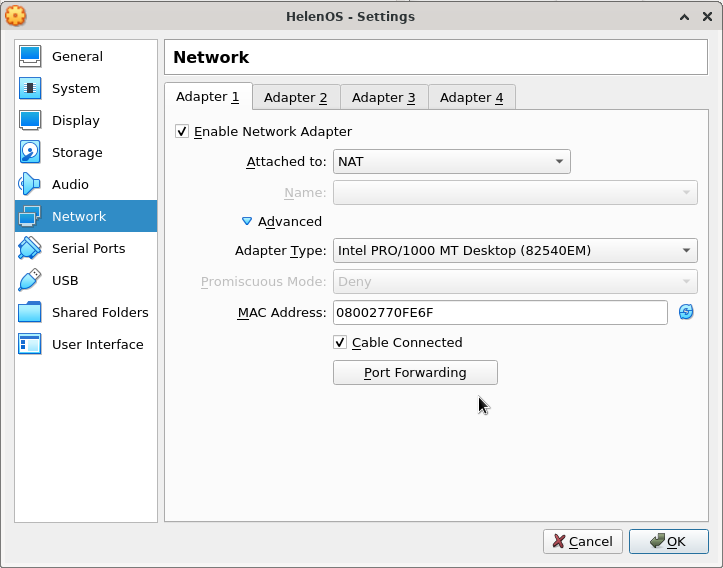Open General settings via its icon
The image size is (723, 568).
[30, 57]
